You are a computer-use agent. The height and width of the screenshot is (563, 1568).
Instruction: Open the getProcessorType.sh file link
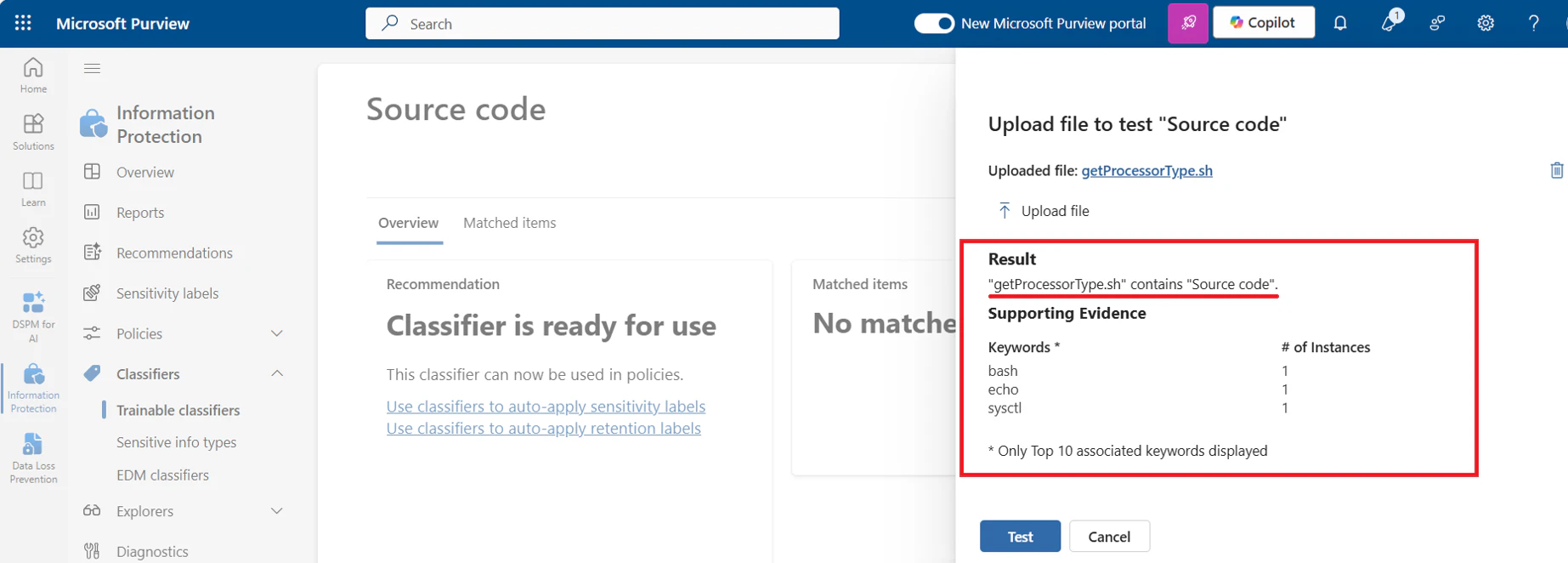1146,171
